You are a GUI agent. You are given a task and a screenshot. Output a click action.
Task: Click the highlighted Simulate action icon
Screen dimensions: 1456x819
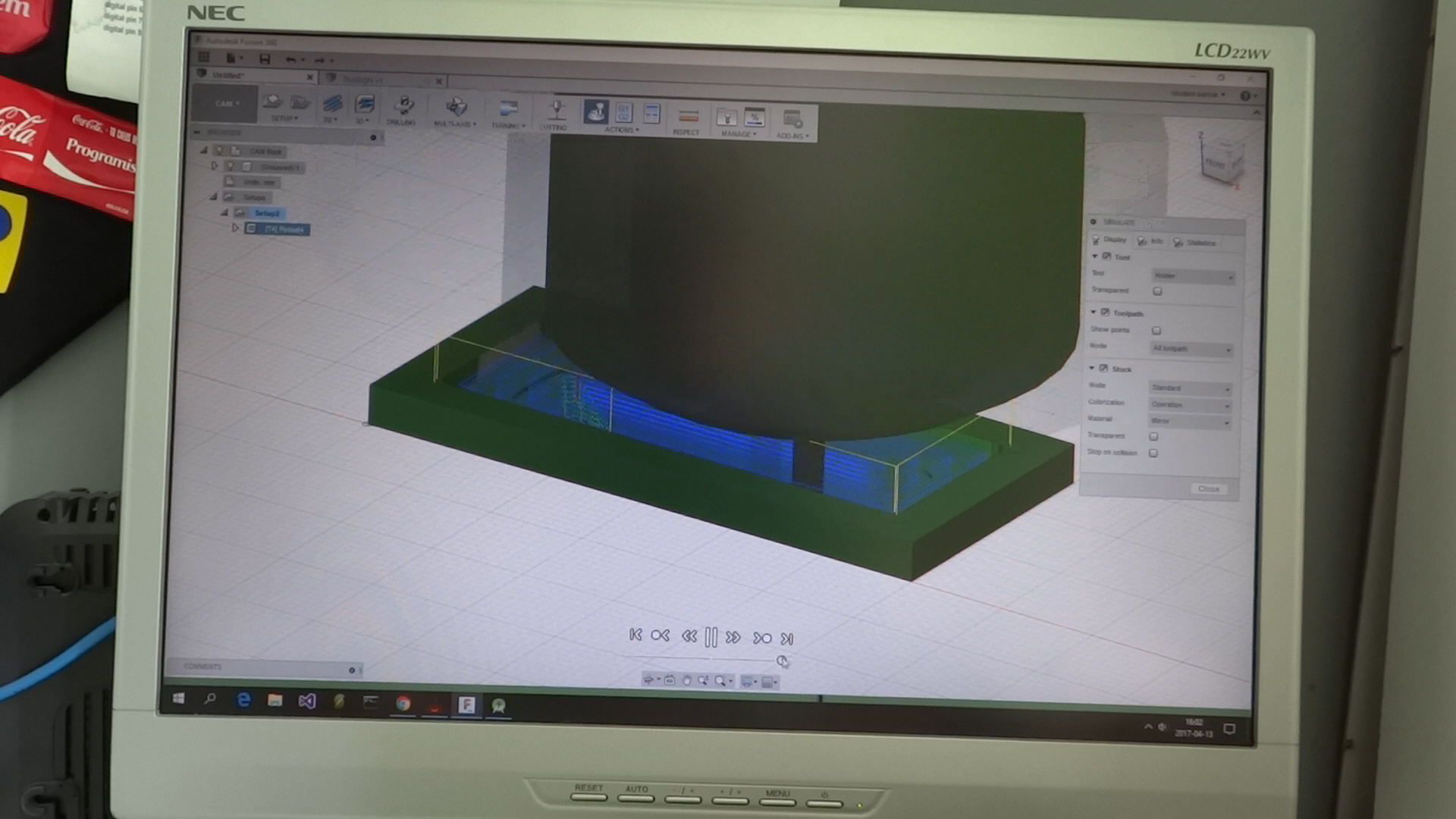coord(596,111)
